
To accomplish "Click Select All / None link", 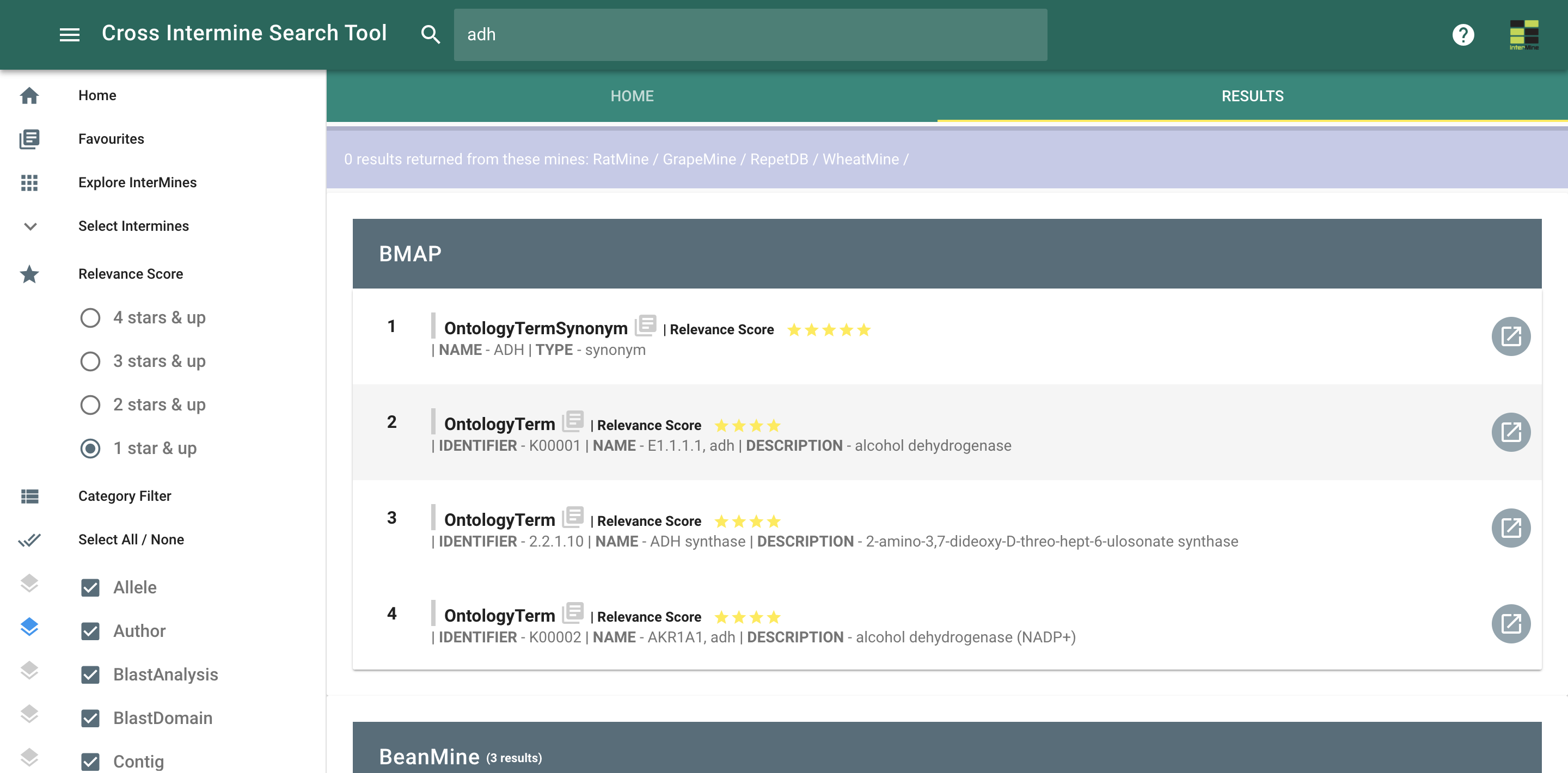I will coord(131,539).
